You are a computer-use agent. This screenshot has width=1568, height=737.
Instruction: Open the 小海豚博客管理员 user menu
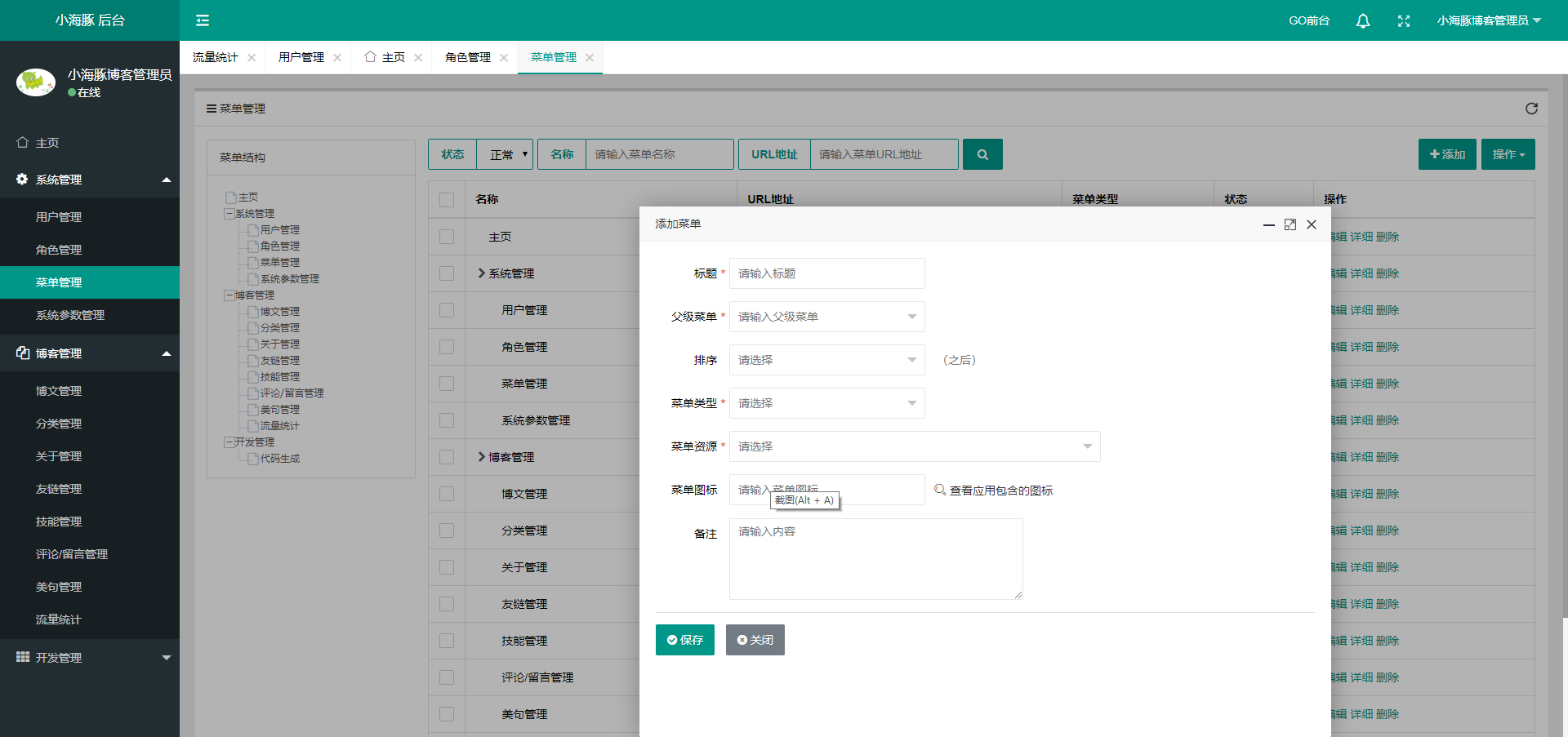(x=1489, y=20)
